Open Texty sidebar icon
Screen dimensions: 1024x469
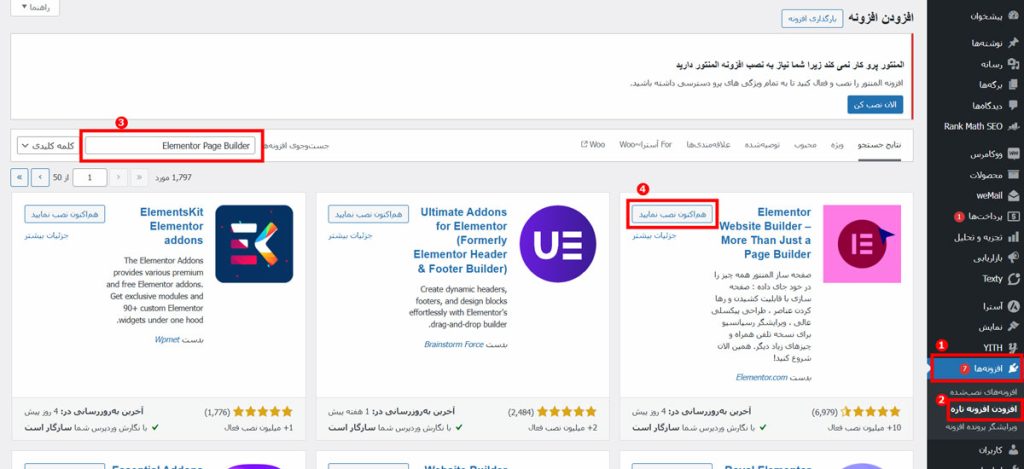click(x=1013, y=279)
